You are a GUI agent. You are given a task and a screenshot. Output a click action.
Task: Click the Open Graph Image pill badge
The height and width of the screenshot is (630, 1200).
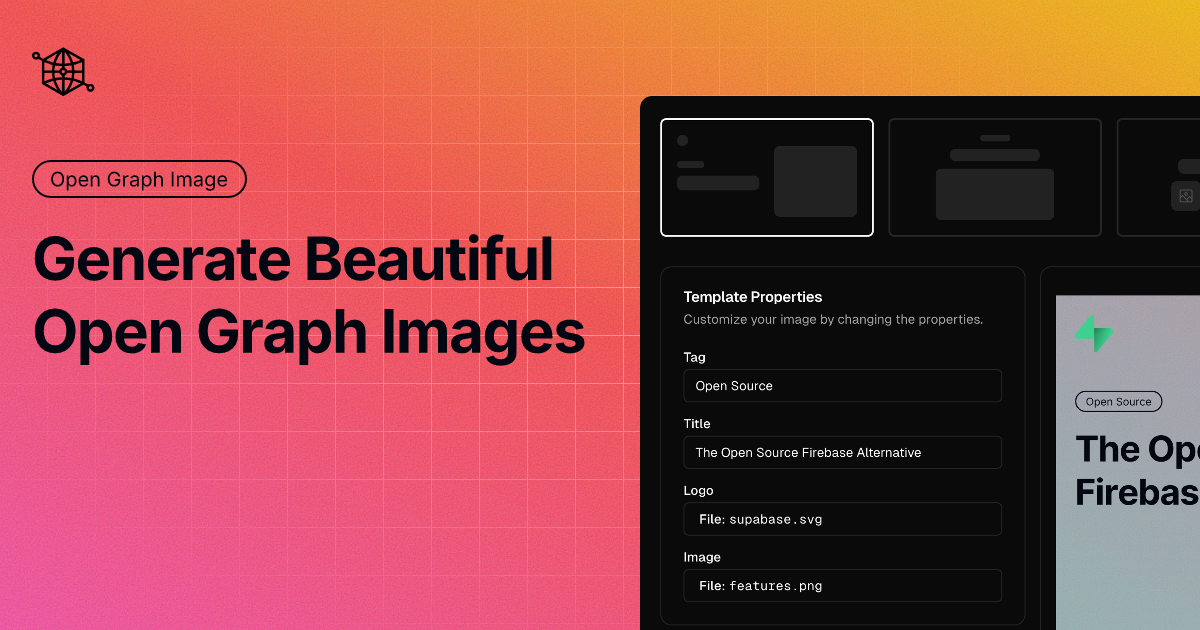139,179
